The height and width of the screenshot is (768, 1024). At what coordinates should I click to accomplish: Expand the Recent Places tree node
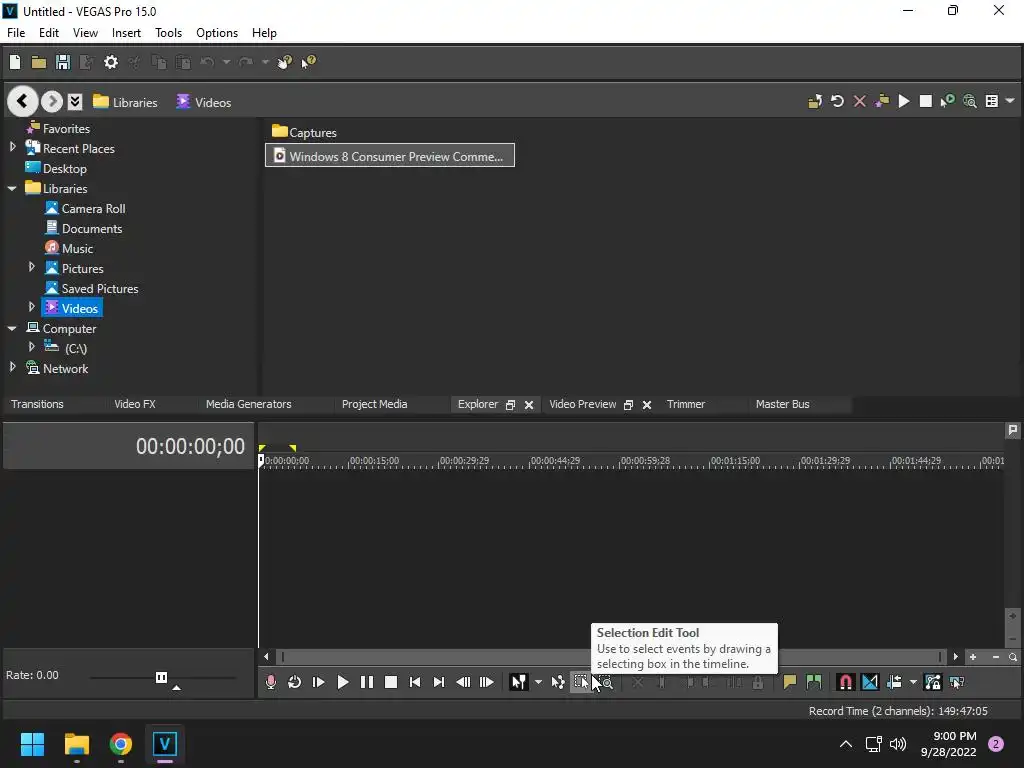[x=12, y=148]
